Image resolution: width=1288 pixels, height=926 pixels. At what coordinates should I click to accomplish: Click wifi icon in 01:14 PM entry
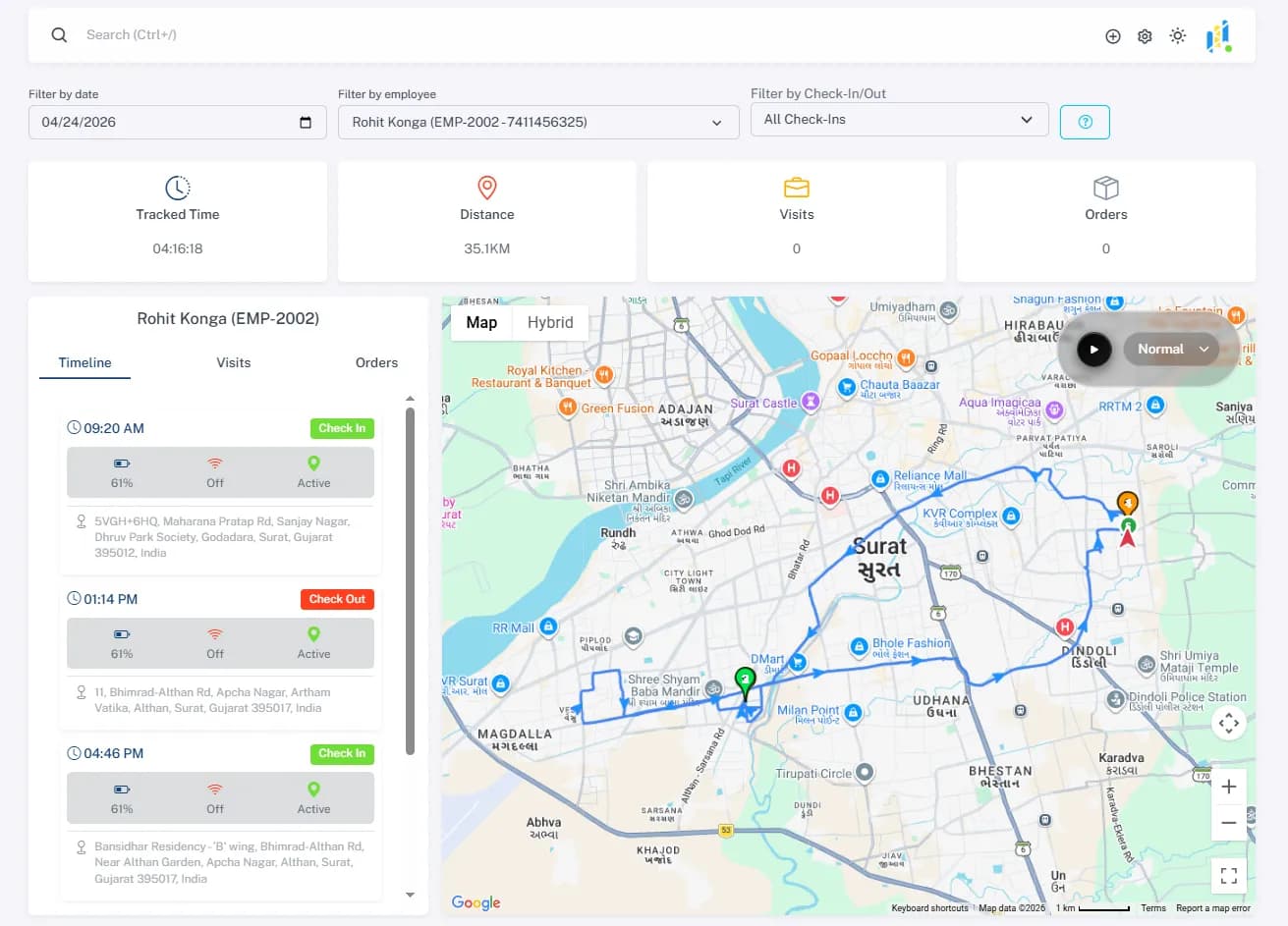215,634
